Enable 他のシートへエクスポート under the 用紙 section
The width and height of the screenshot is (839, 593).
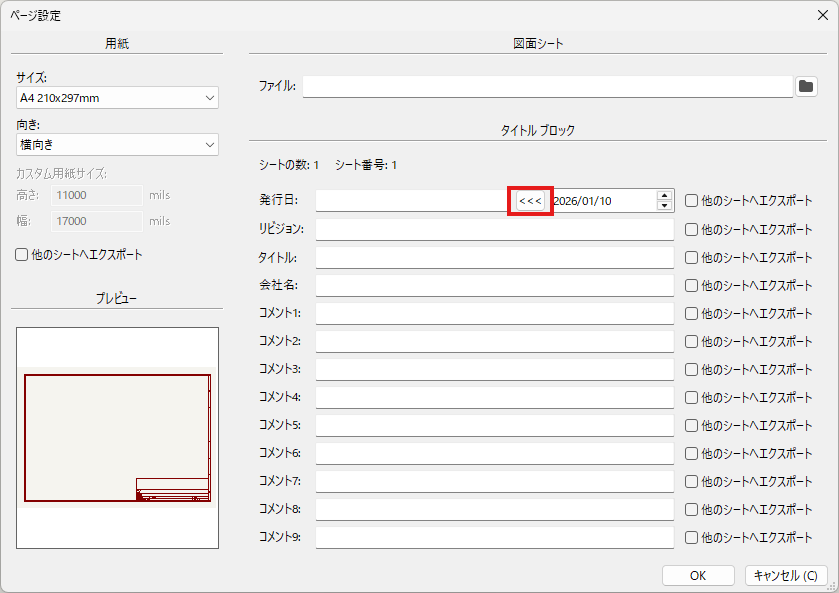[22, 255]
